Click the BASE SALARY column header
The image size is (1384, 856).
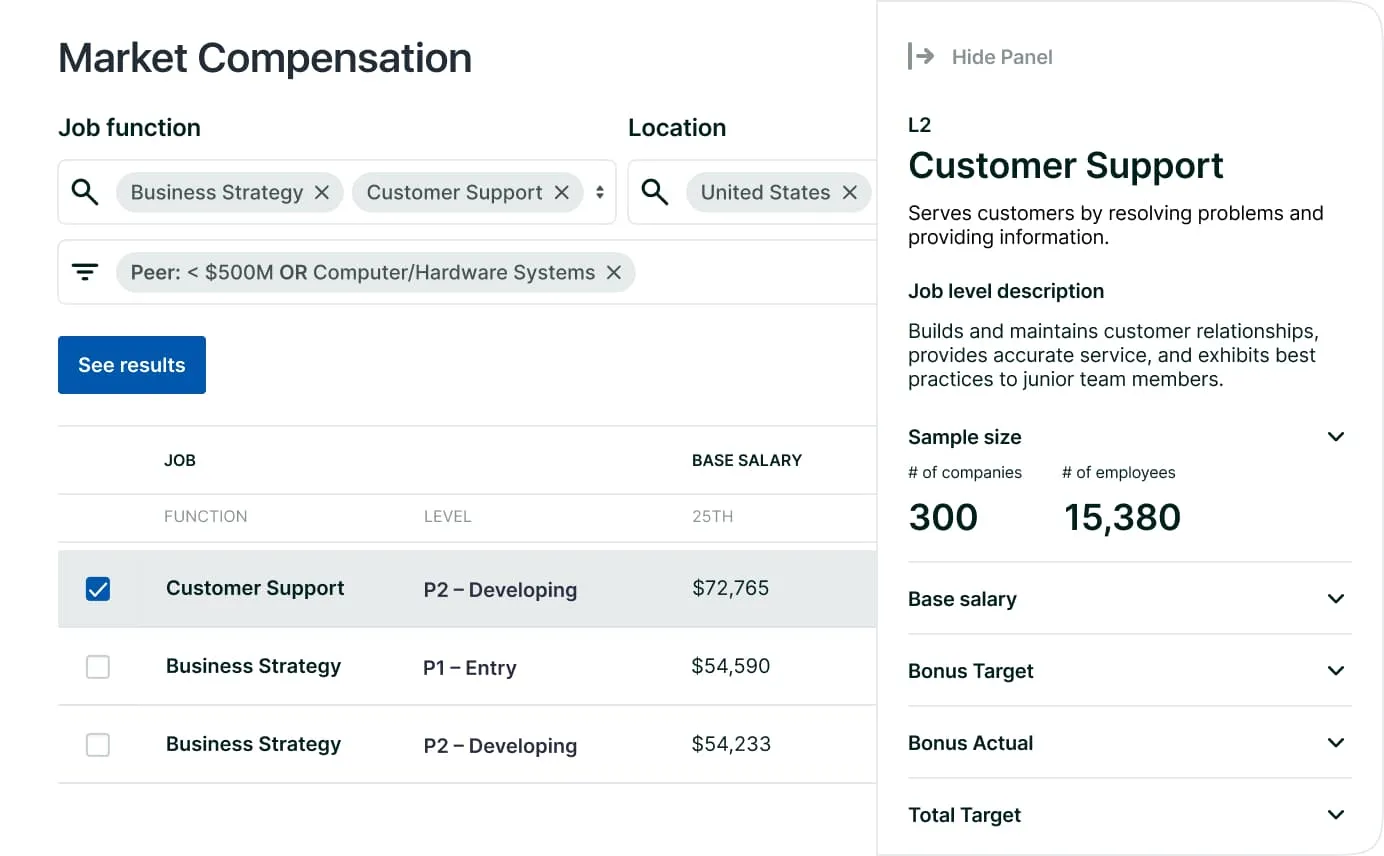tap(746, 460)
